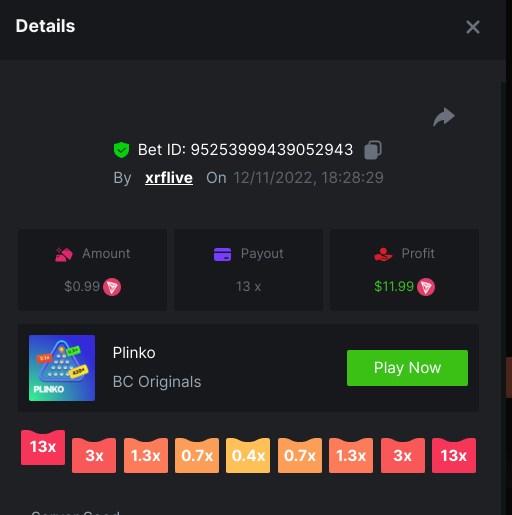Click the share arrow icon
Screen dimensions: 512x515
(x=444, y=117)
